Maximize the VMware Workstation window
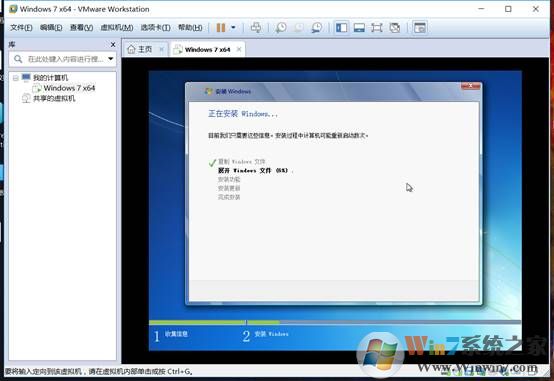This screenshot has width=554, height=381. 508,9
